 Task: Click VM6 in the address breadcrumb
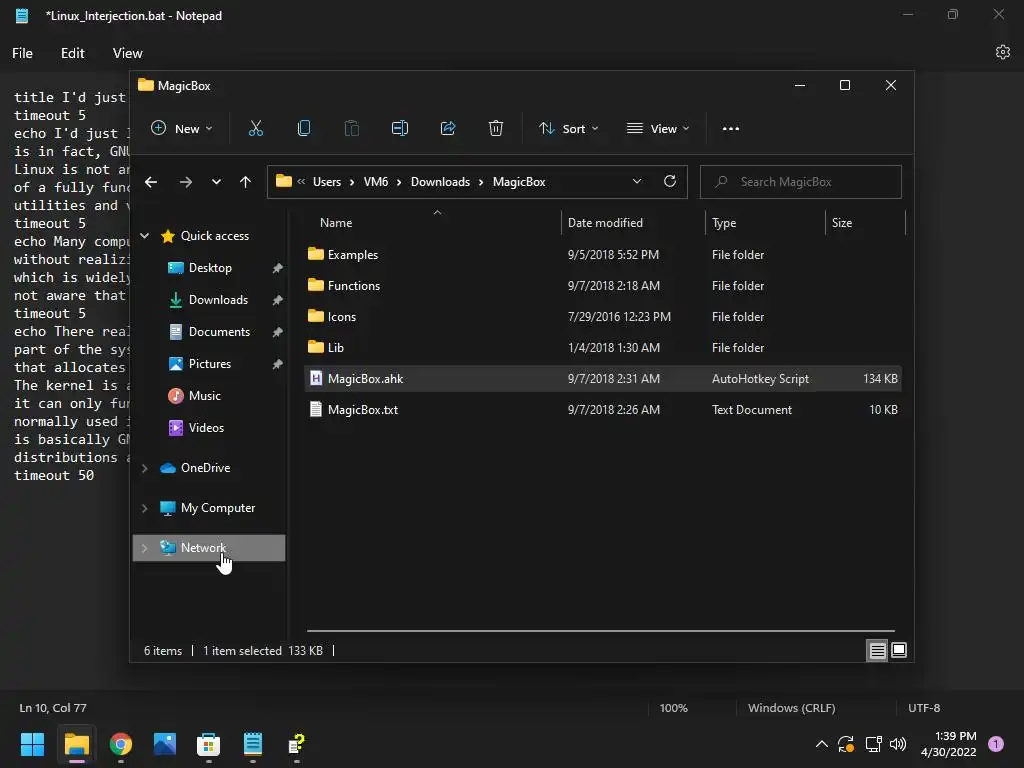coord(376,182)
